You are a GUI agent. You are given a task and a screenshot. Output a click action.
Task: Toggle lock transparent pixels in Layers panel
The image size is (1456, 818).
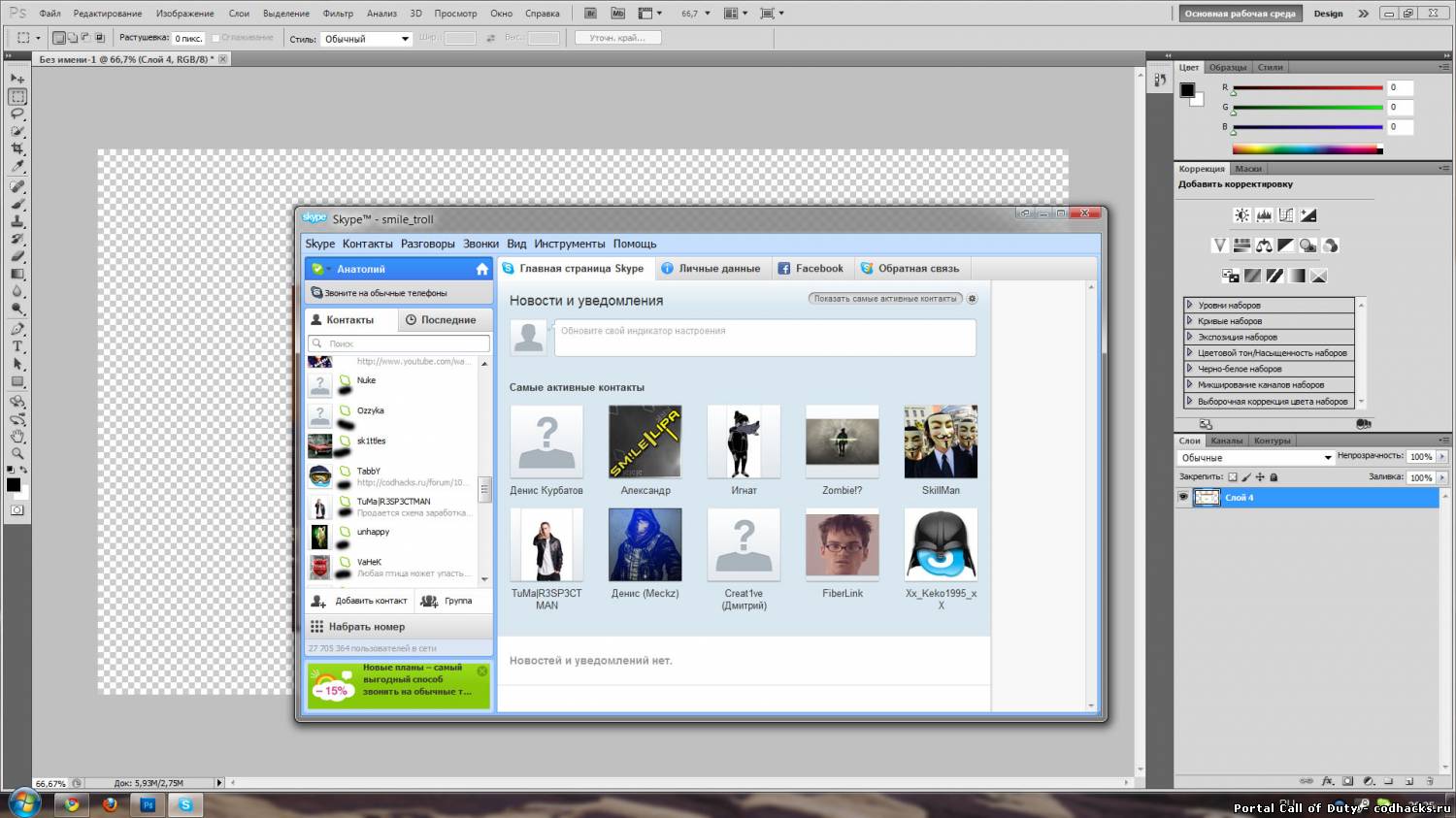click(x=1233, y=477)
